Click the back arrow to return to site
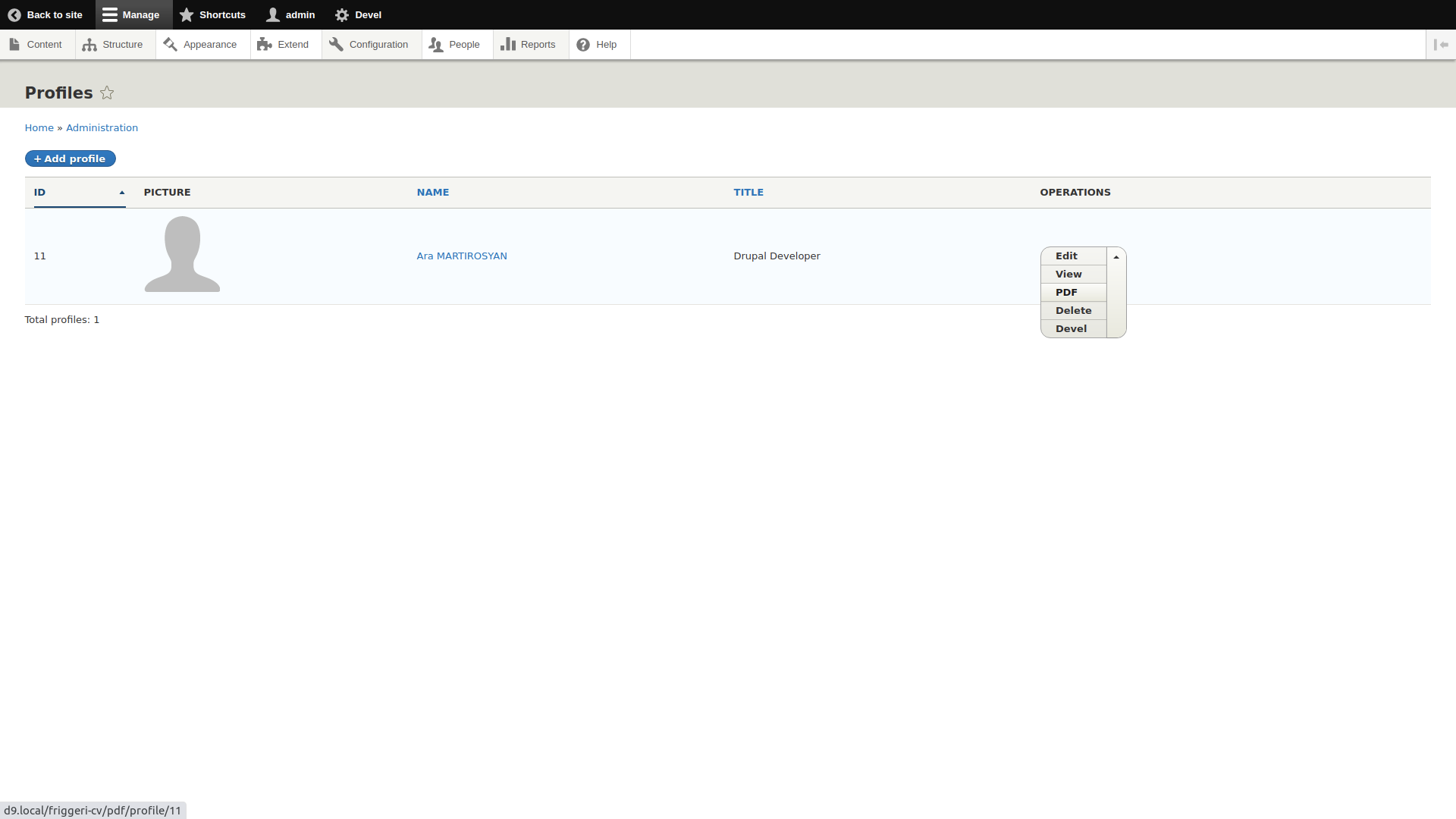This screenshot has width=1456, height=819. pyautogui.click(x=13, y=14)
